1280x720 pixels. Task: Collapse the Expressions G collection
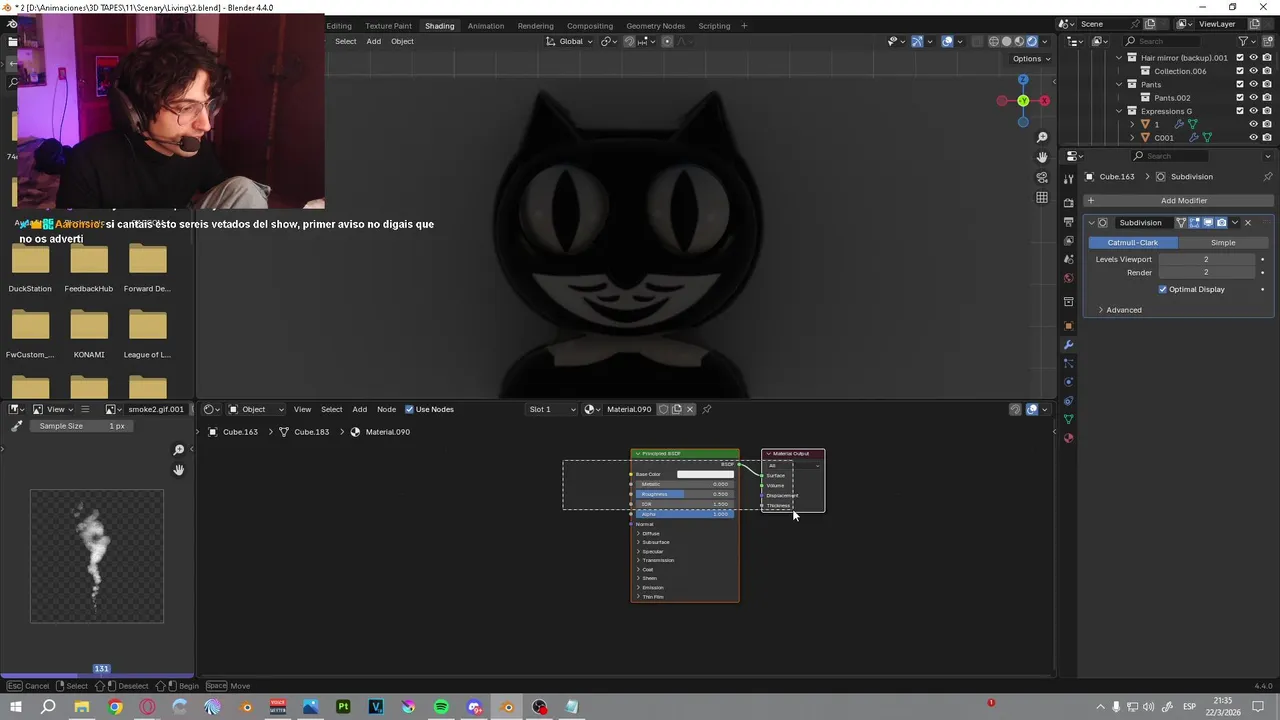point(1119,111)
